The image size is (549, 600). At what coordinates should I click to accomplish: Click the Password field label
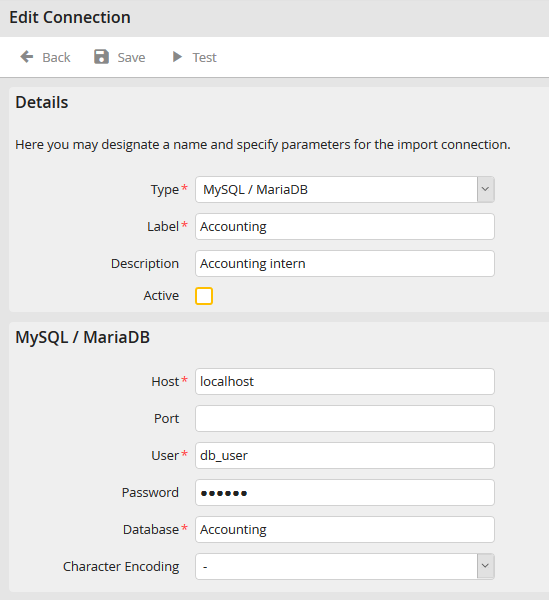(x=150, y=492)
